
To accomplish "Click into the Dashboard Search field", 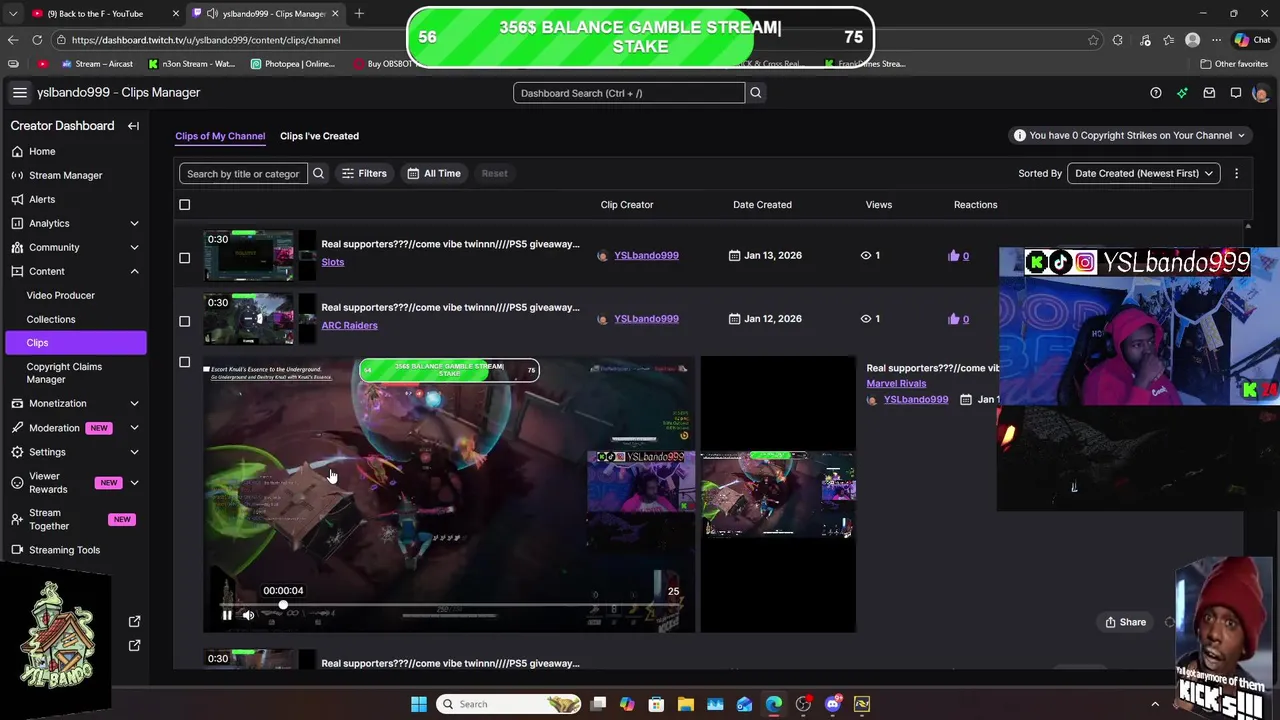I will coord(629,93).
